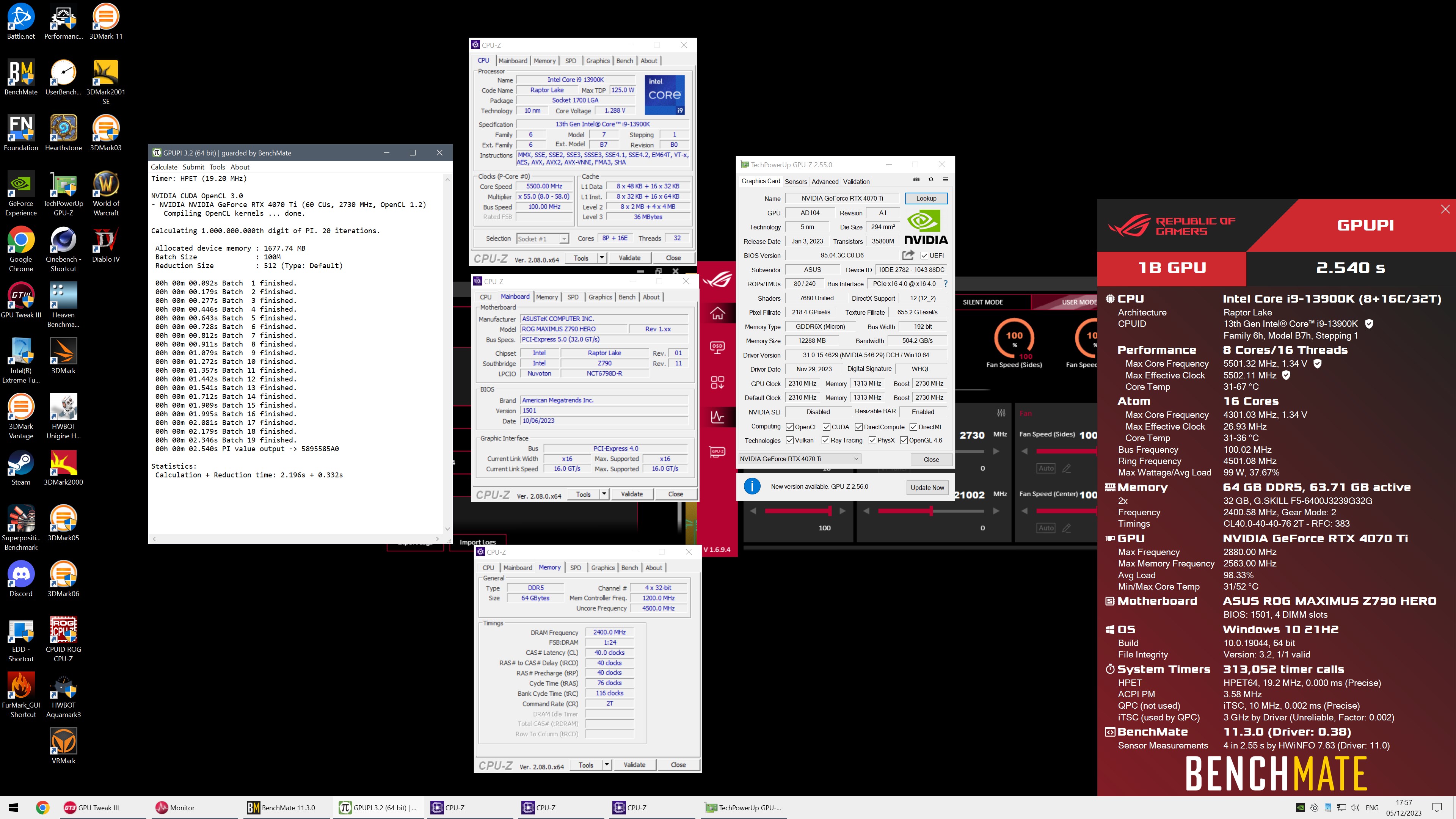Click Tools button in CPU-Z Mainboard window
The height and width of the screenshot is (819, 1456).
pyautogui.click(x=583, y=494)
